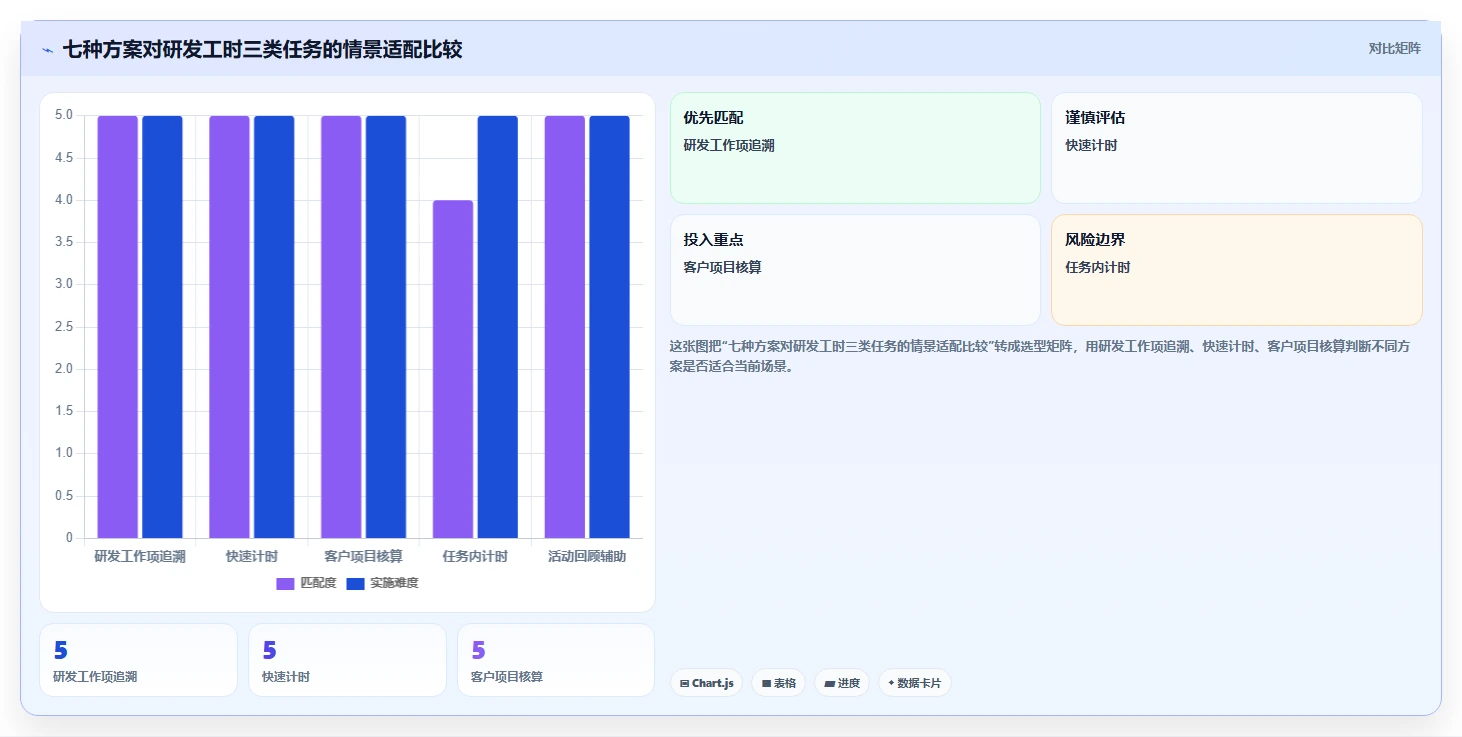1462x737 pixels.
Task: Click the lightning icon beside the page title
Action: point(47,50)
